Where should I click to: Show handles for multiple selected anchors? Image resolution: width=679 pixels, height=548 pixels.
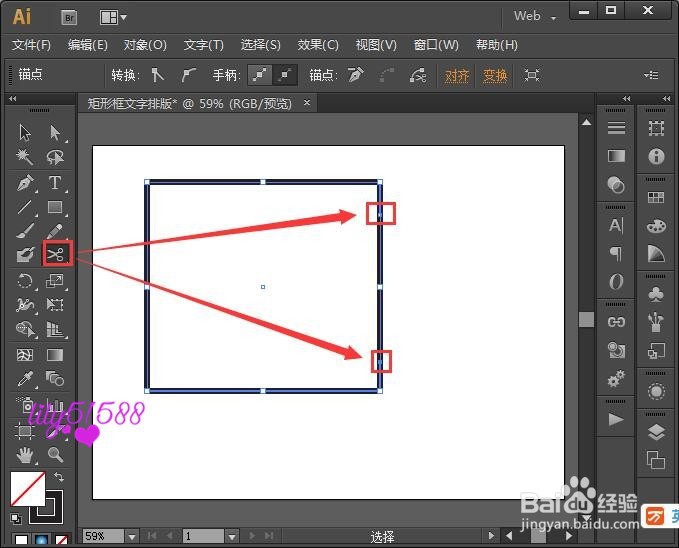(x=260, y=75)
